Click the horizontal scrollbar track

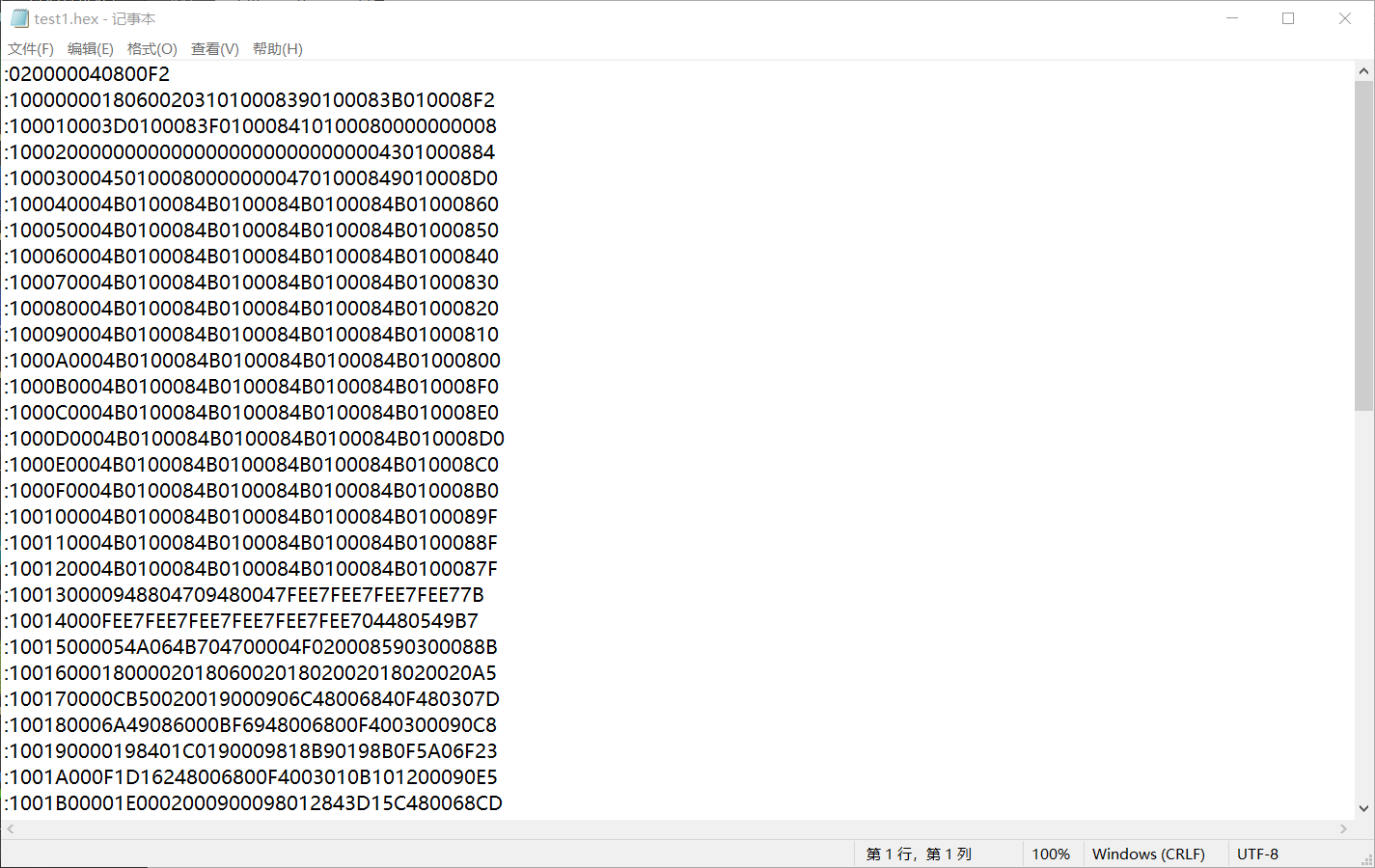click(x=676, y=829)
